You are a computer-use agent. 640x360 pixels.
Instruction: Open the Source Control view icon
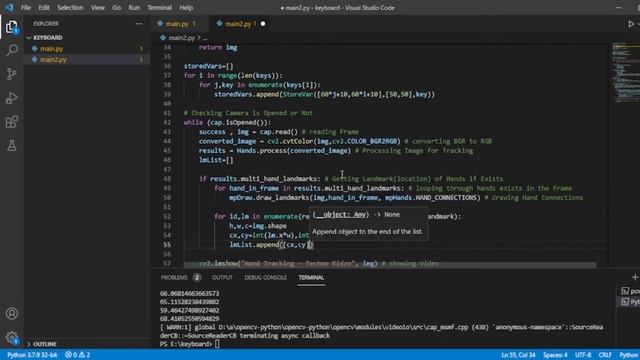point(12,74)
